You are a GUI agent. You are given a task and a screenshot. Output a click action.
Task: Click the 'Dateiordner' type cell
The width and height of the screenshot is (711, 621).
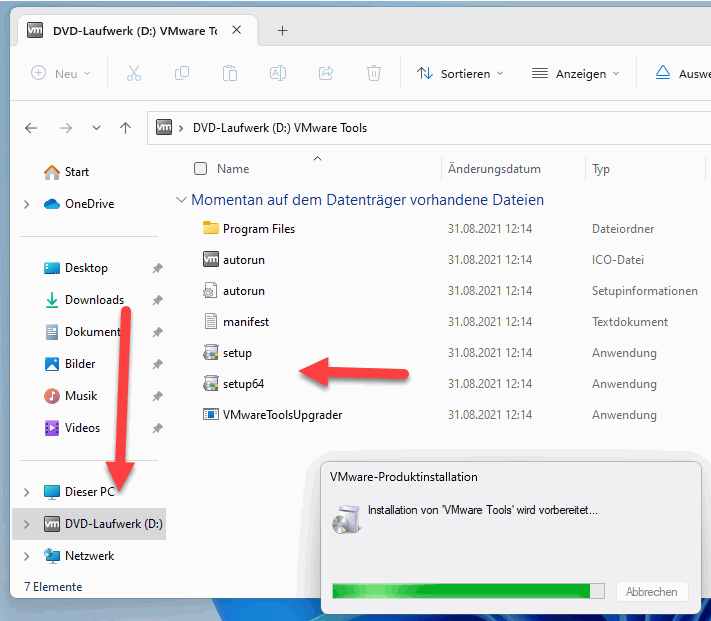point(623,229)
